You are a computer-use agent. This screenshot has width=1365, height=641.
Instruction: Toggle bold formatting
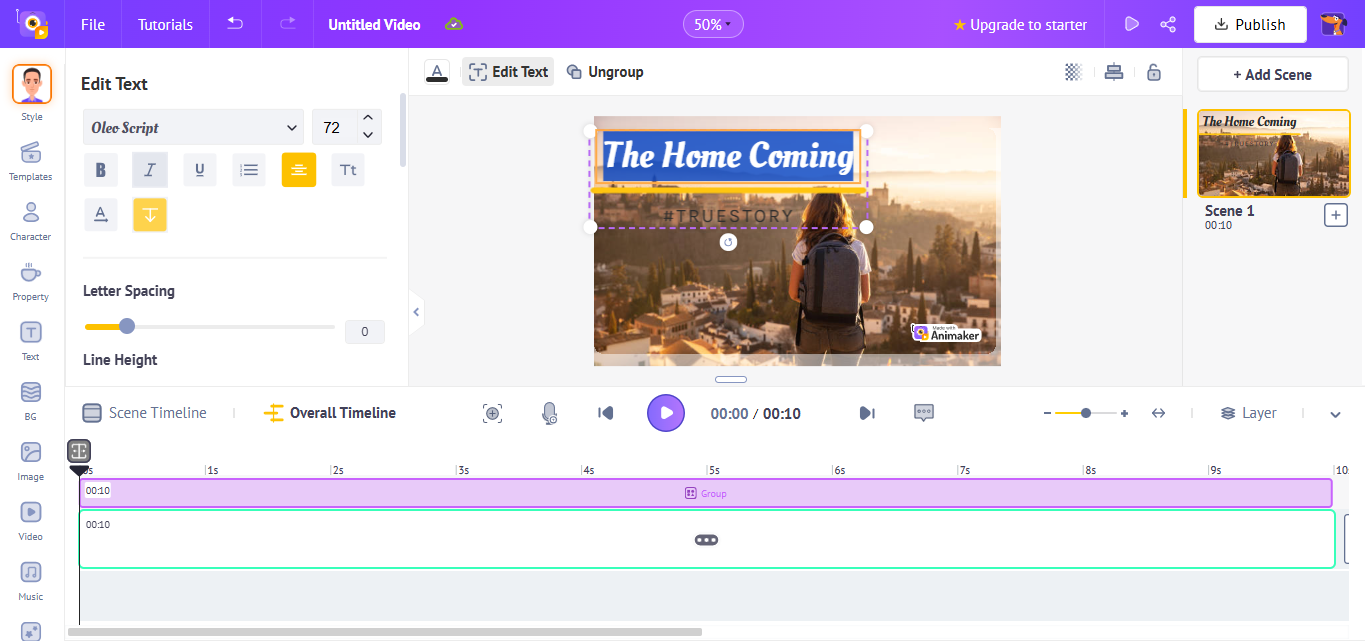[x=100, y=170]
